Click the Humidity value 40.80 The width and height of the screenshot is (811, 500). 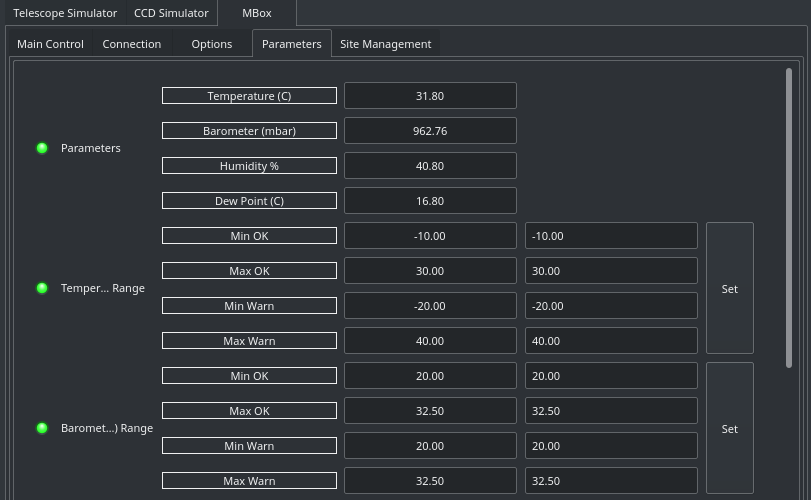pos(430,166)
